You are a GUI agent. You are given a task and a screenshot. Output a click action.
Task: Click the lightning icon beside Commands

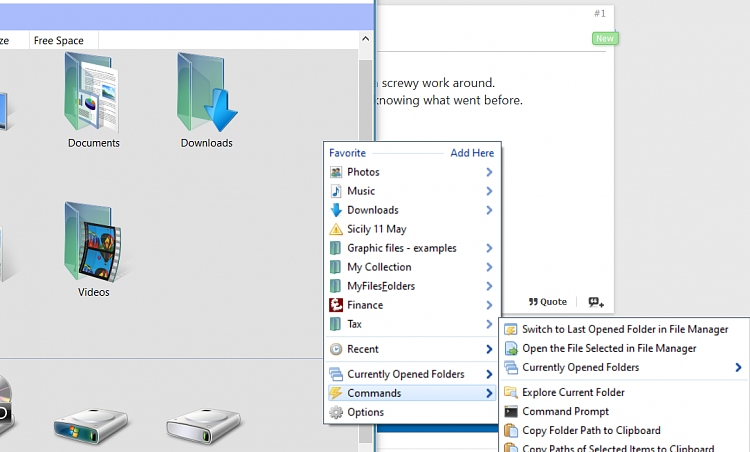(x=336, y=393)
